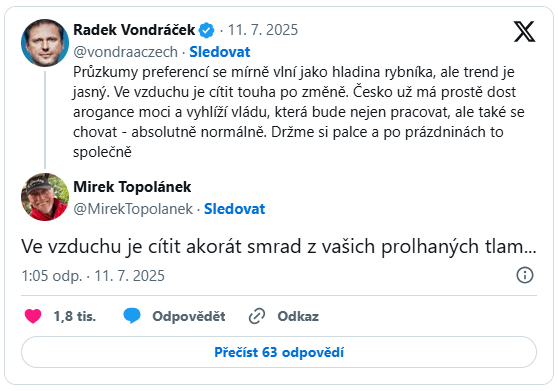Click the pink heart like icon
Screen dimensions: 558x391
tap(33, 316)
